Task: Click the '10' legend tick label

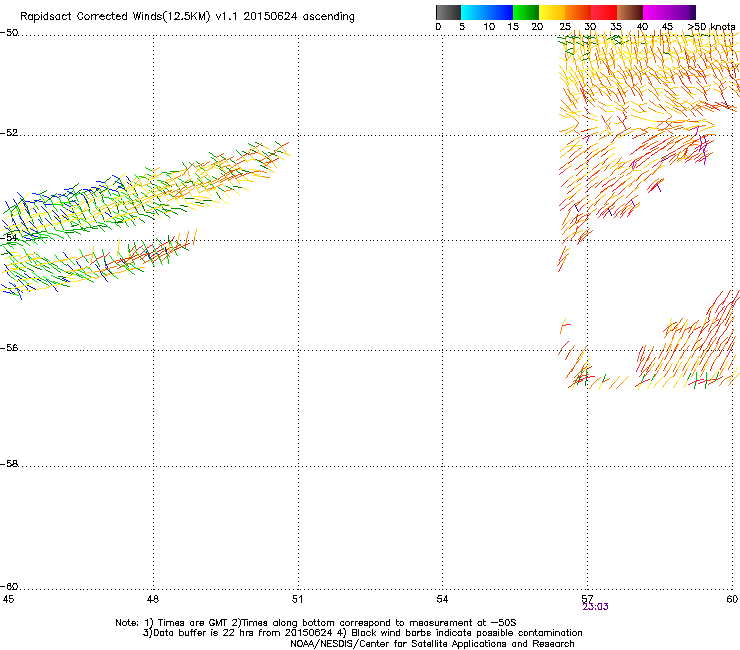Action: (x=489, y=27)
